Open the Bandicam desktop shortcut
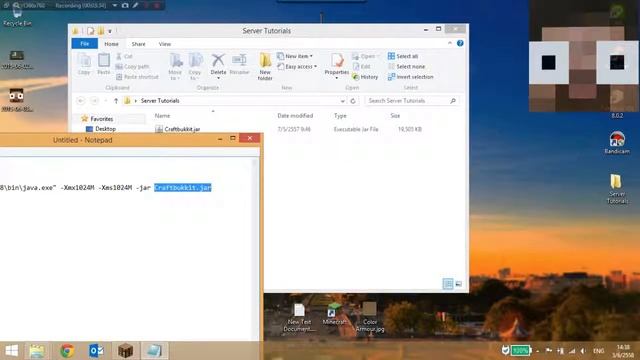This screenshot has width=640, height=360. click(617, 143)
